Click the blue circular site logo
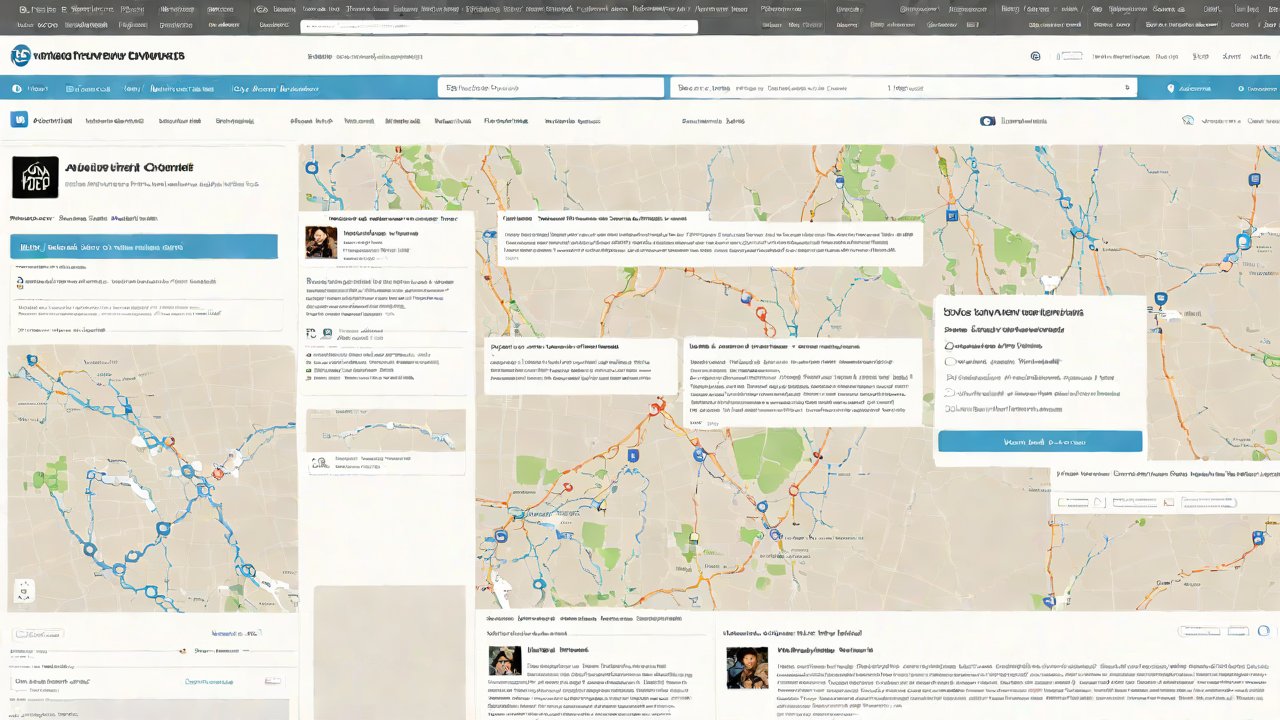This screenshot has height=720, width=1280. (20, 56)
